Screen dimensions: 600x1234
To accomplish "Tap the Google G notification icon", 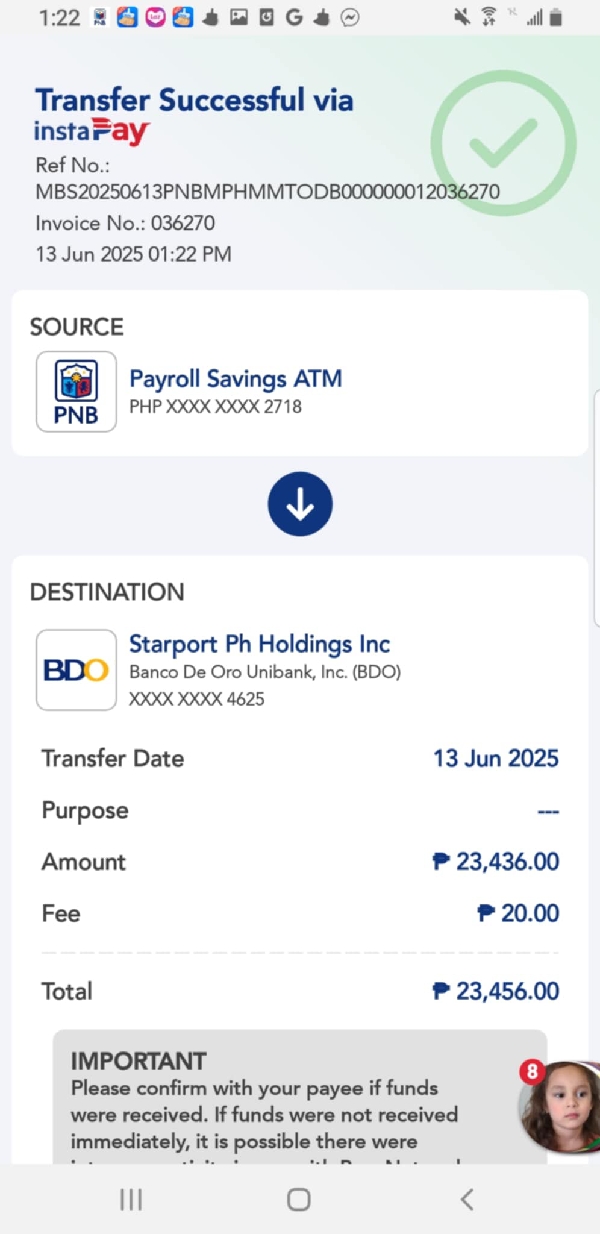I will 294,17.
